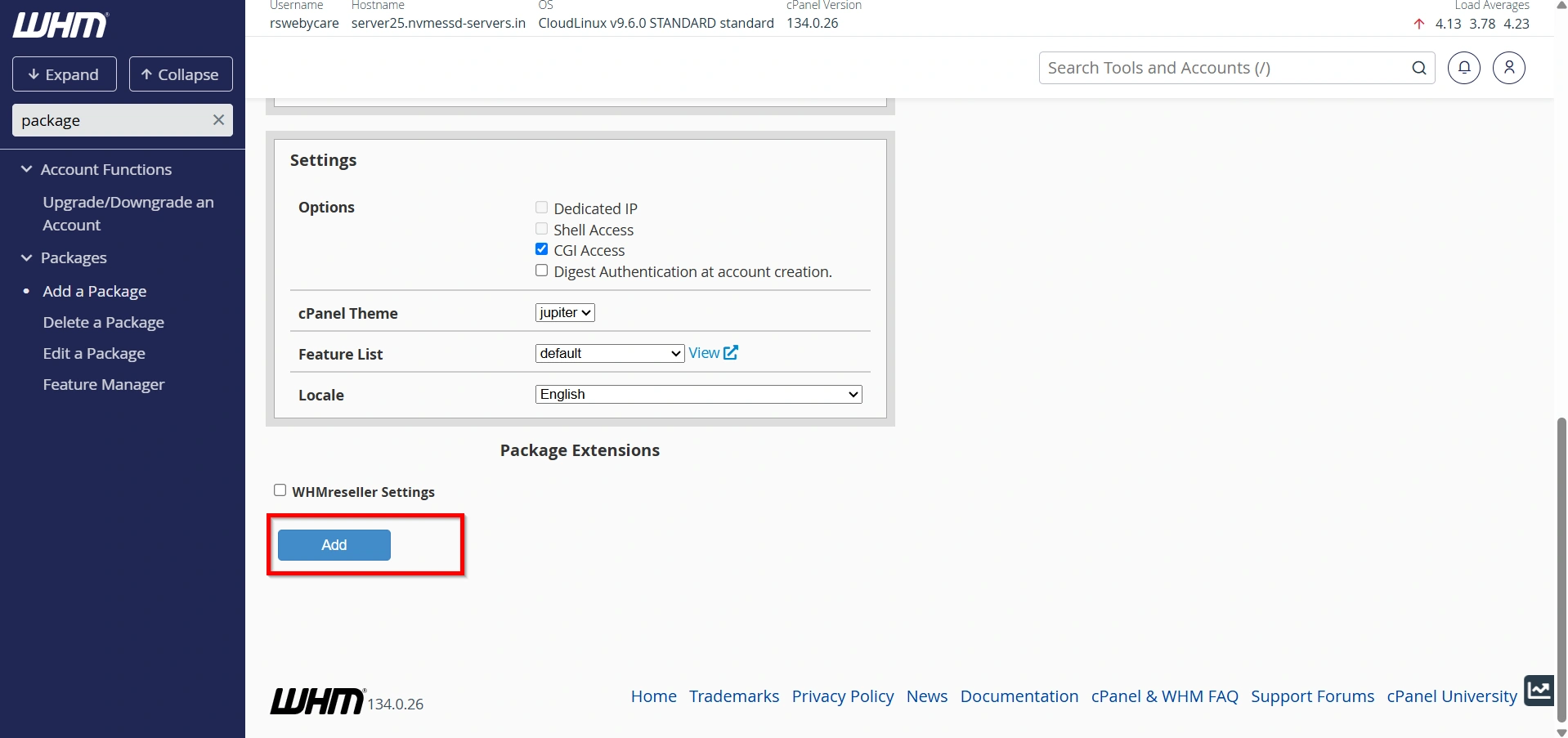This screenshot has height=738, width=1568.
Task: Open Feature Manager
Action: [x=104, y=384]
